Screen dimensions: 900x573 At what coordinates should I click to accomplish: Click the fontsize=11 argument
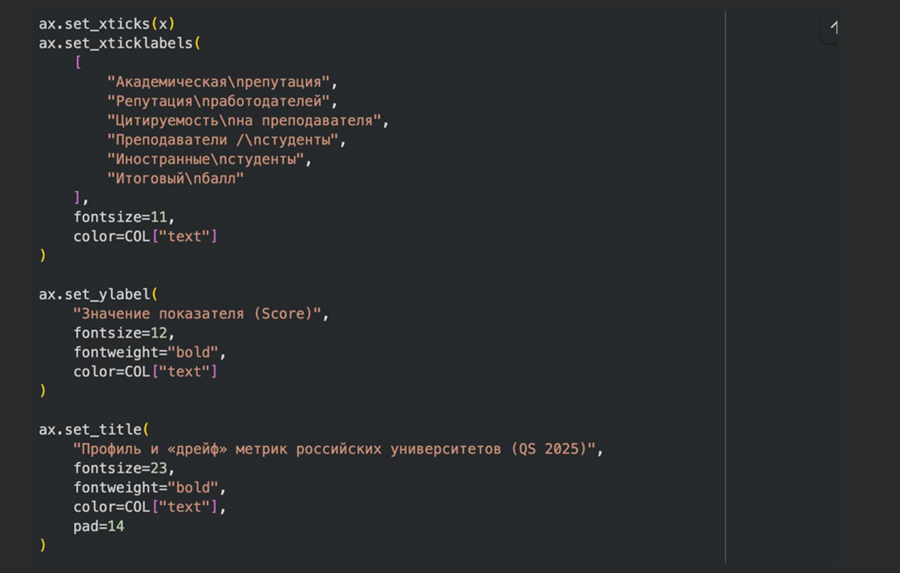(118, 217)
